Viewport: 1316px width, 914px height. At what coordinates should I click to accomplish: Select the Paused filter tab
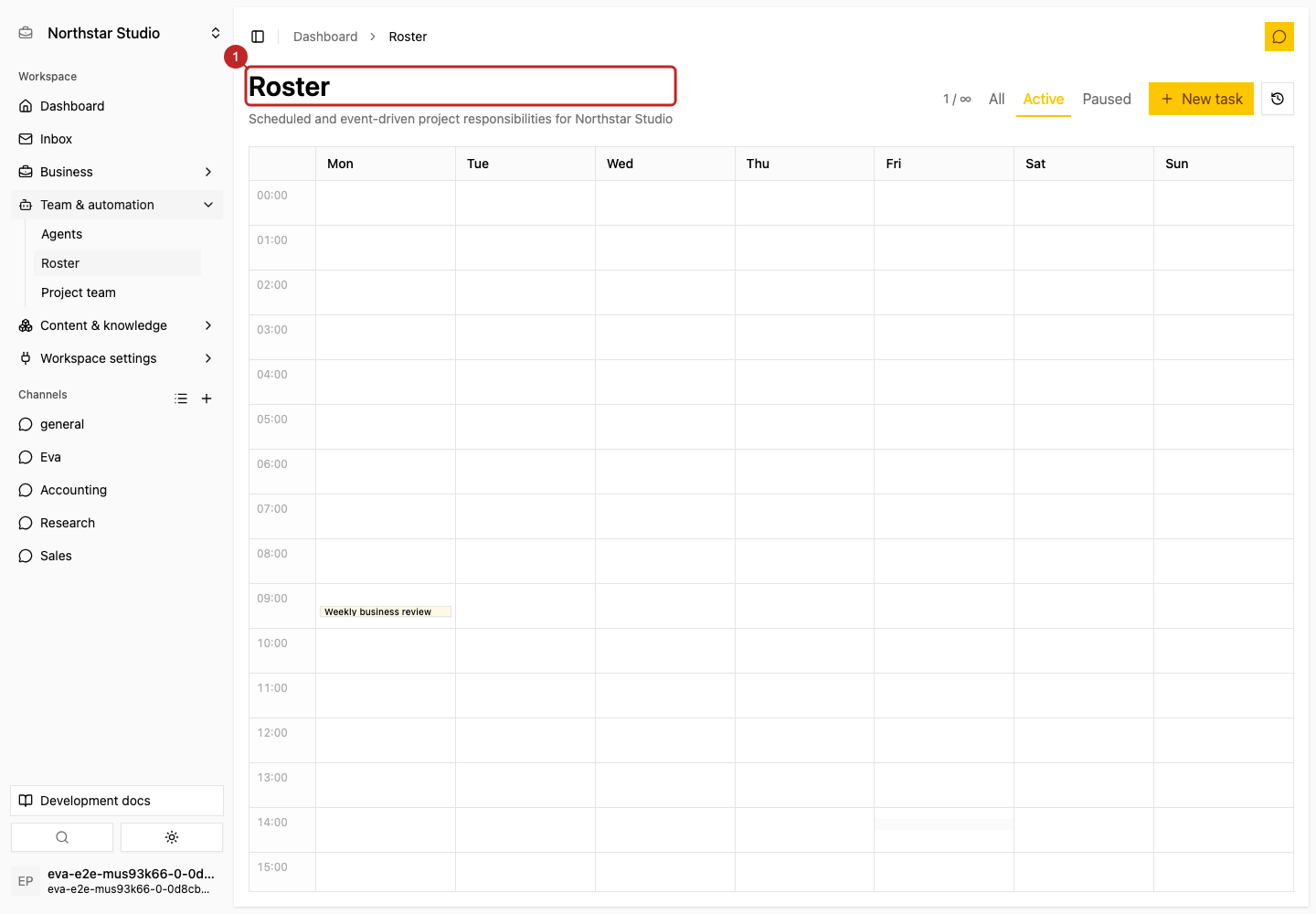click(1107, 99)
